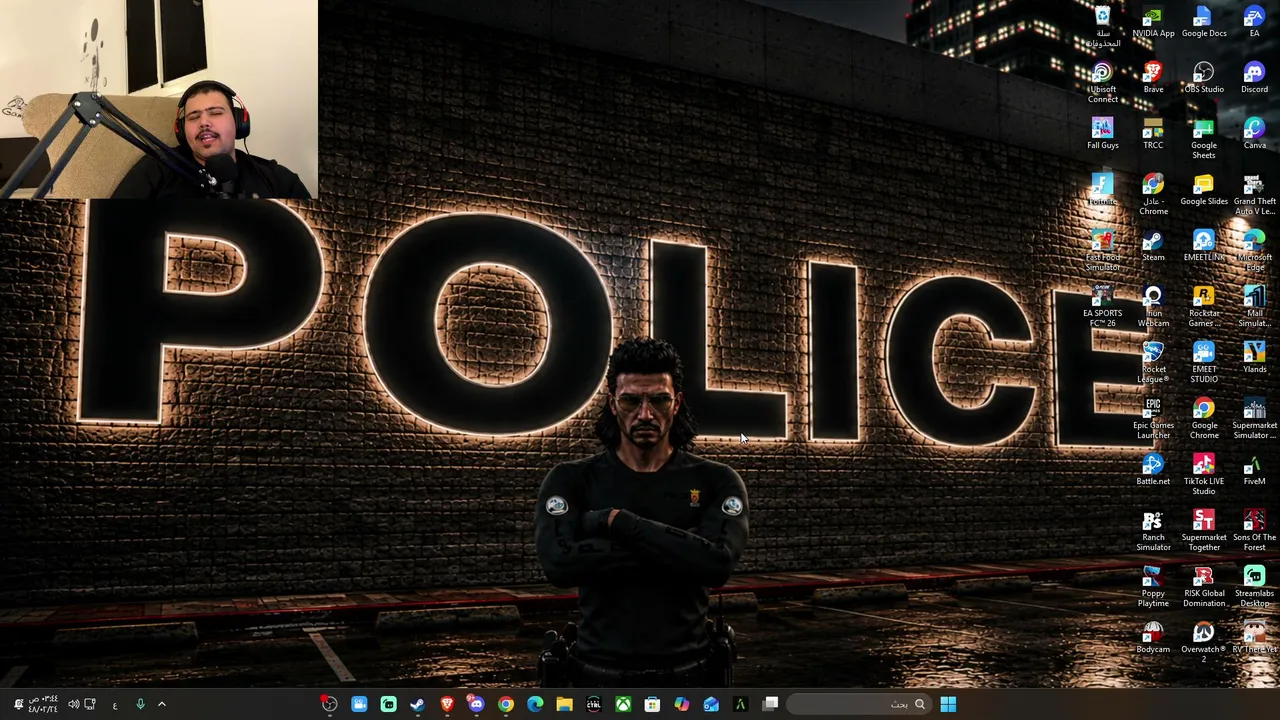Switch input language in system tray

pos(114,705)
